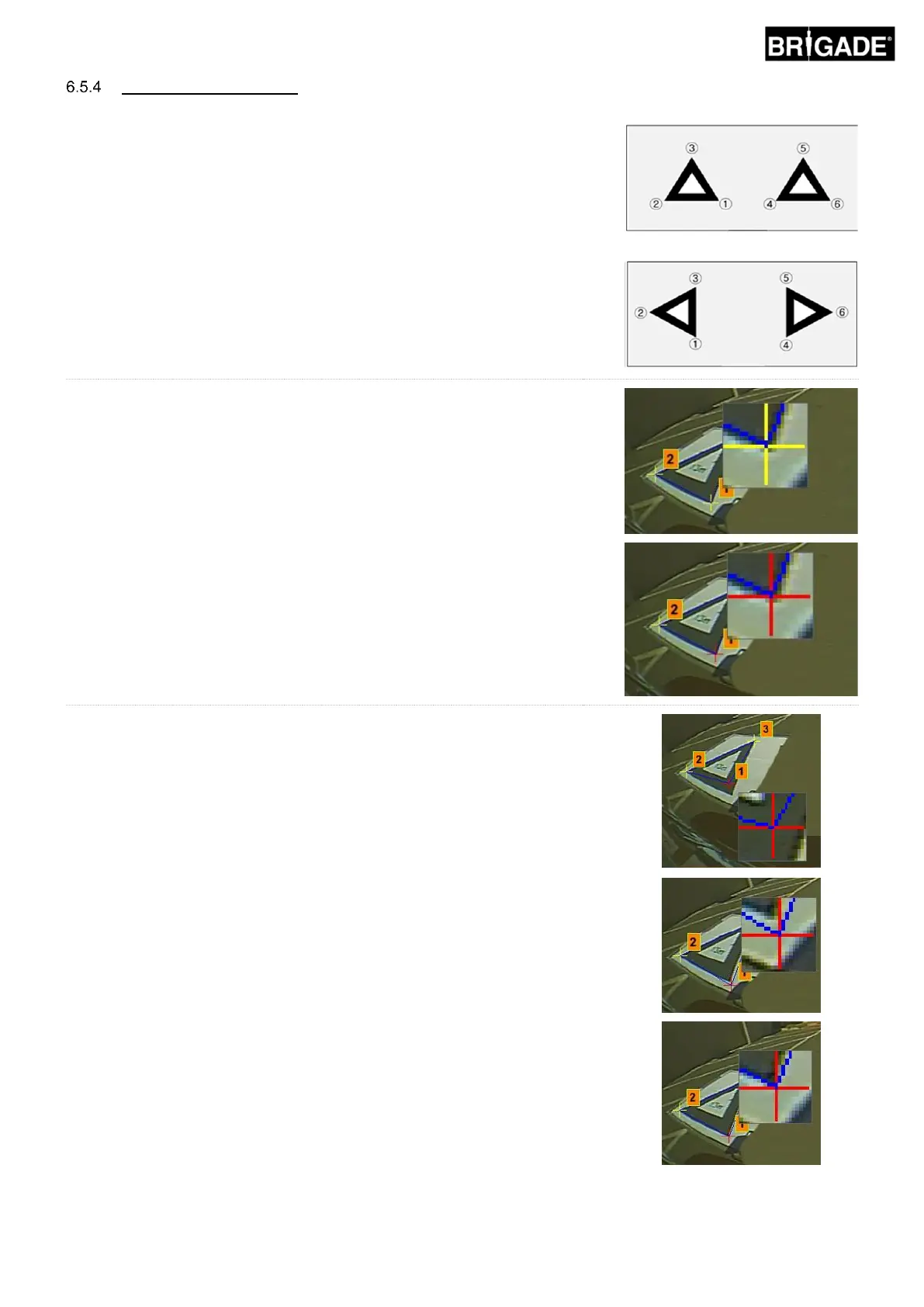
Task: Select the orange marker 3 in camera image
Action: pos(766,729)
